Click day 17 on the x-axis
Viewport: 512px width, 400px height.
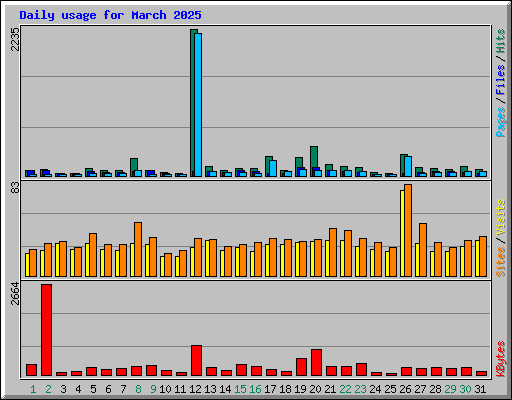[270, 389]
